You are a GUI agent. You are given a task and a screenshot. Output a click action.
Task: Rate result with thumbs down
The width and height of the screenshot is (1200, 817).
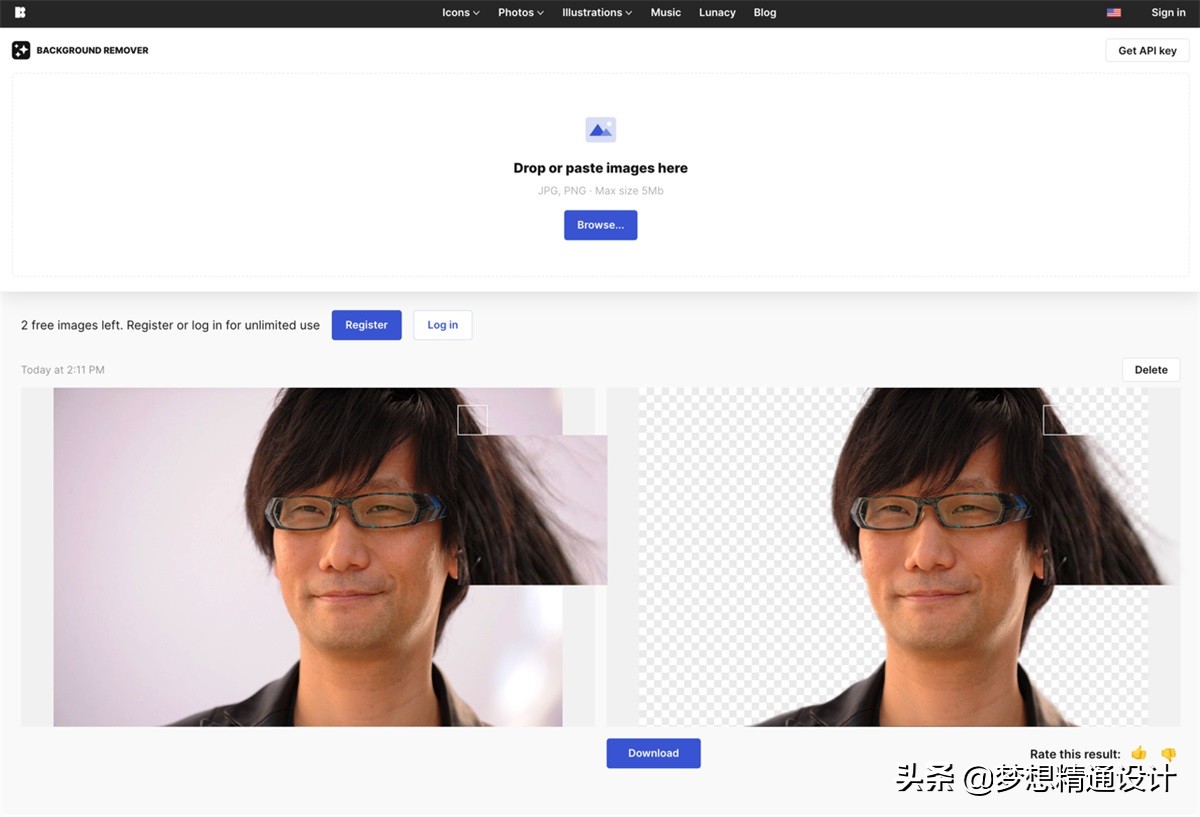1168,754
